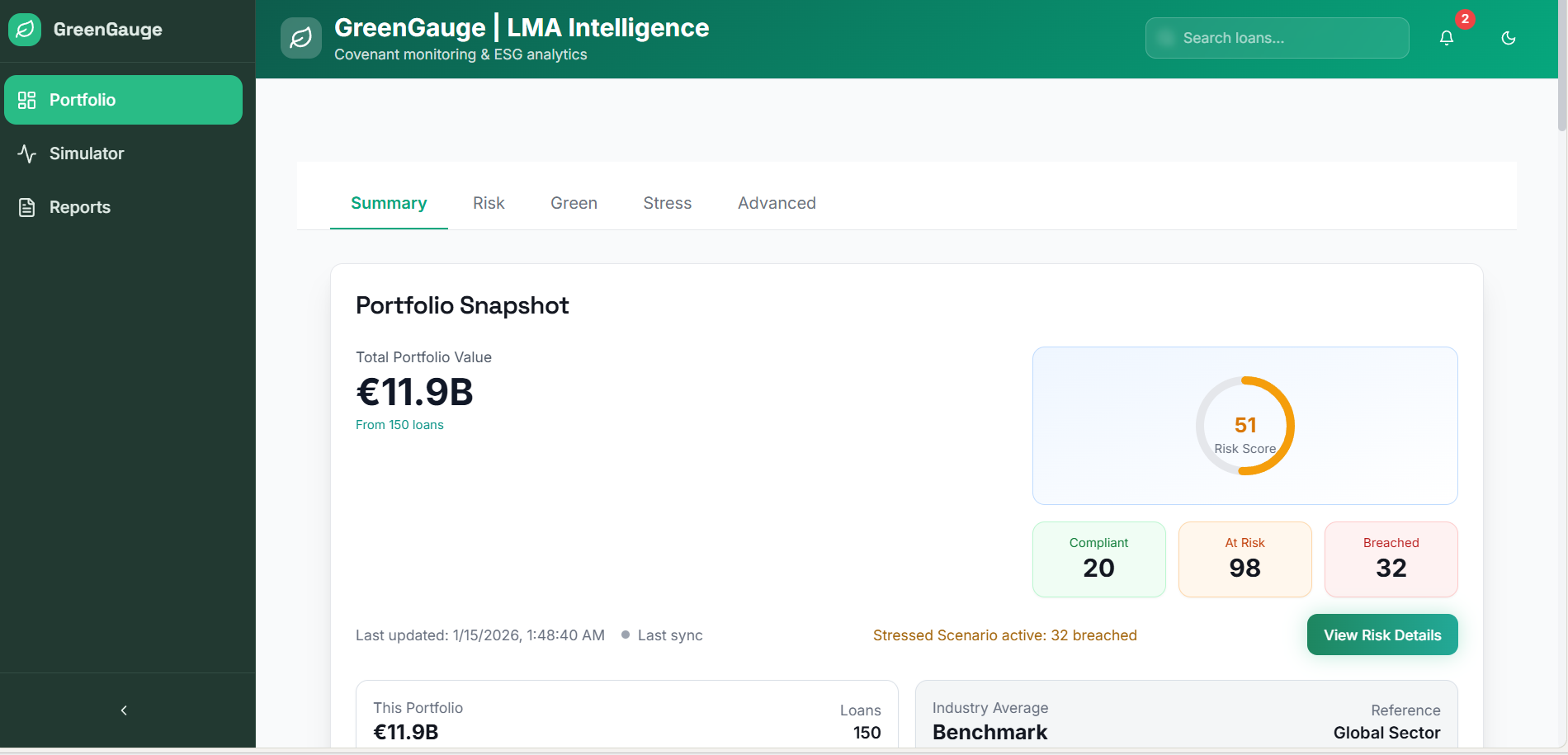Click the Risk Score circular gauge

pos(1244,426)
